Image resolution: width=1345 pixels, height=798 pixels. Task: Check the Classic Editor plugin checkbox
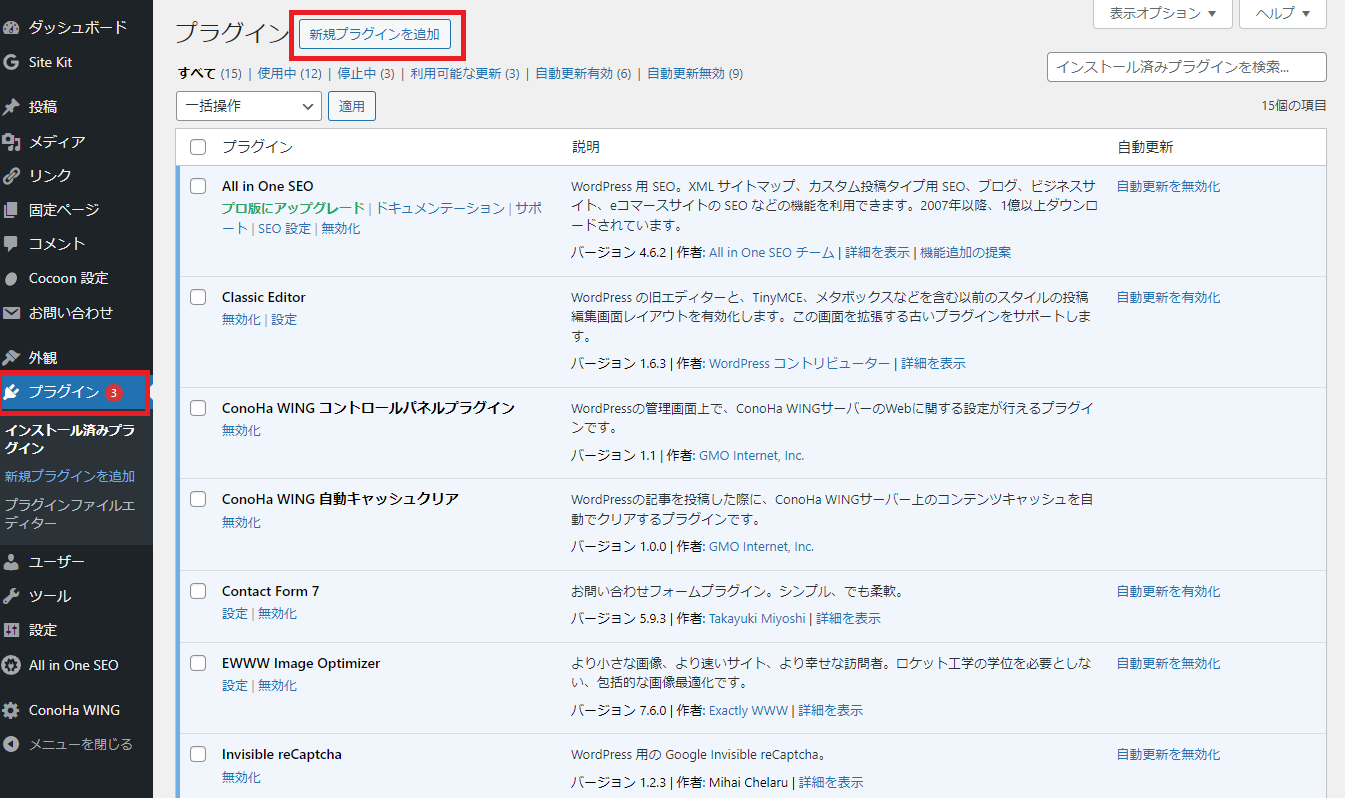(x=198, y=297)
